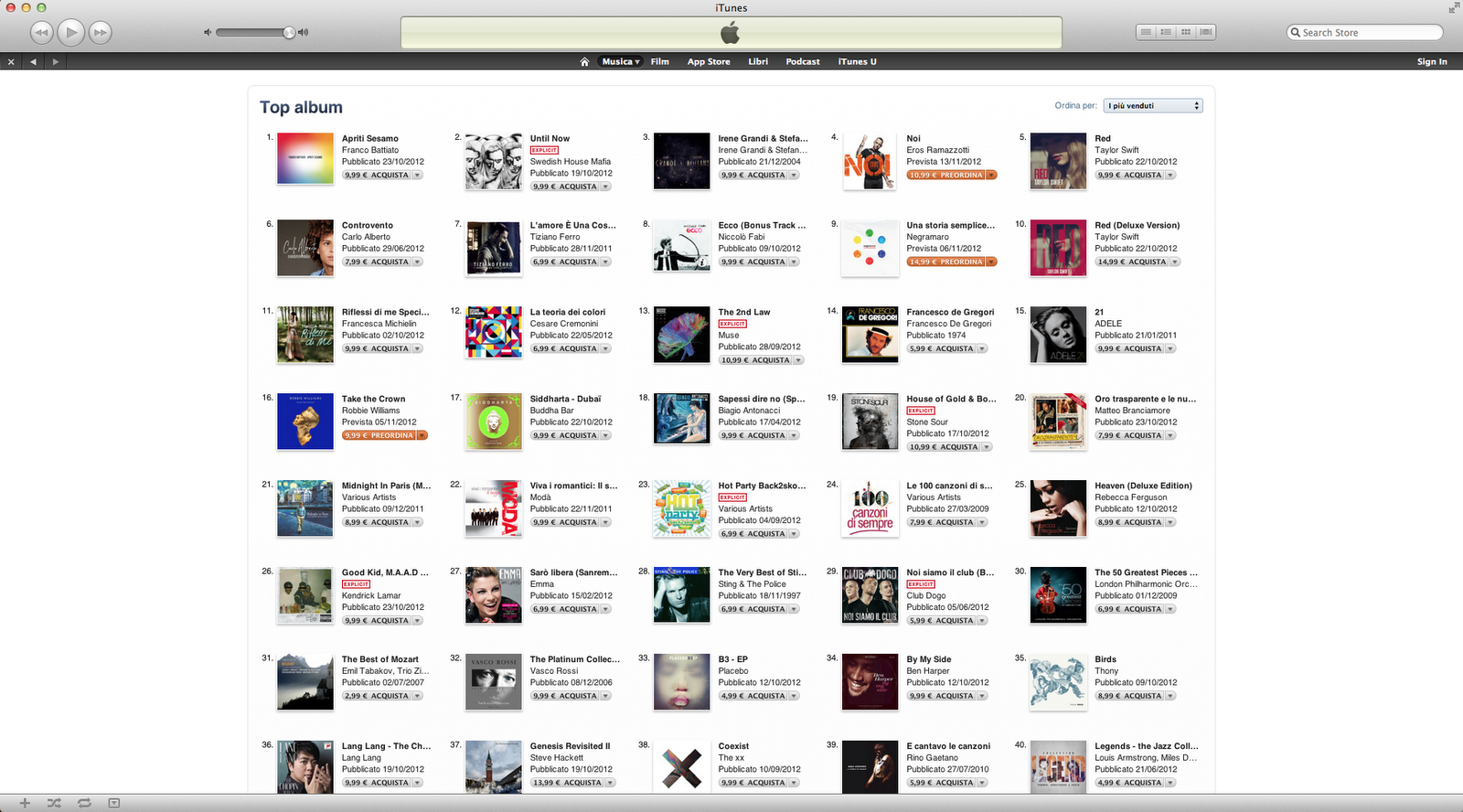This screenshot has width=1463, height=812.
Task: Click the next track fast-forward button
Action: click(100, 33)
